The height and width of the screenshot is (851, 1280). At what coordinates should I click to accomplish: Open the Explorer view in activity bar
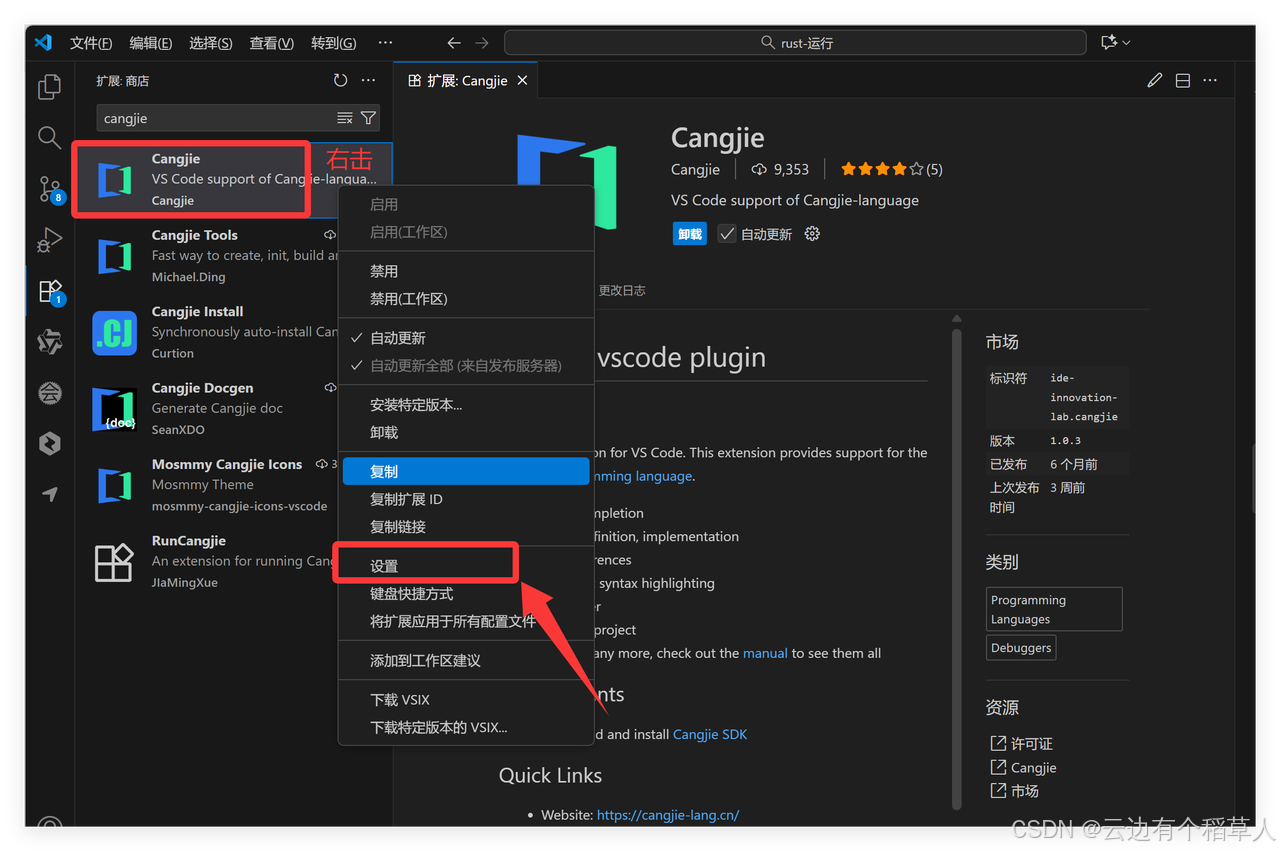click(49, 88)
